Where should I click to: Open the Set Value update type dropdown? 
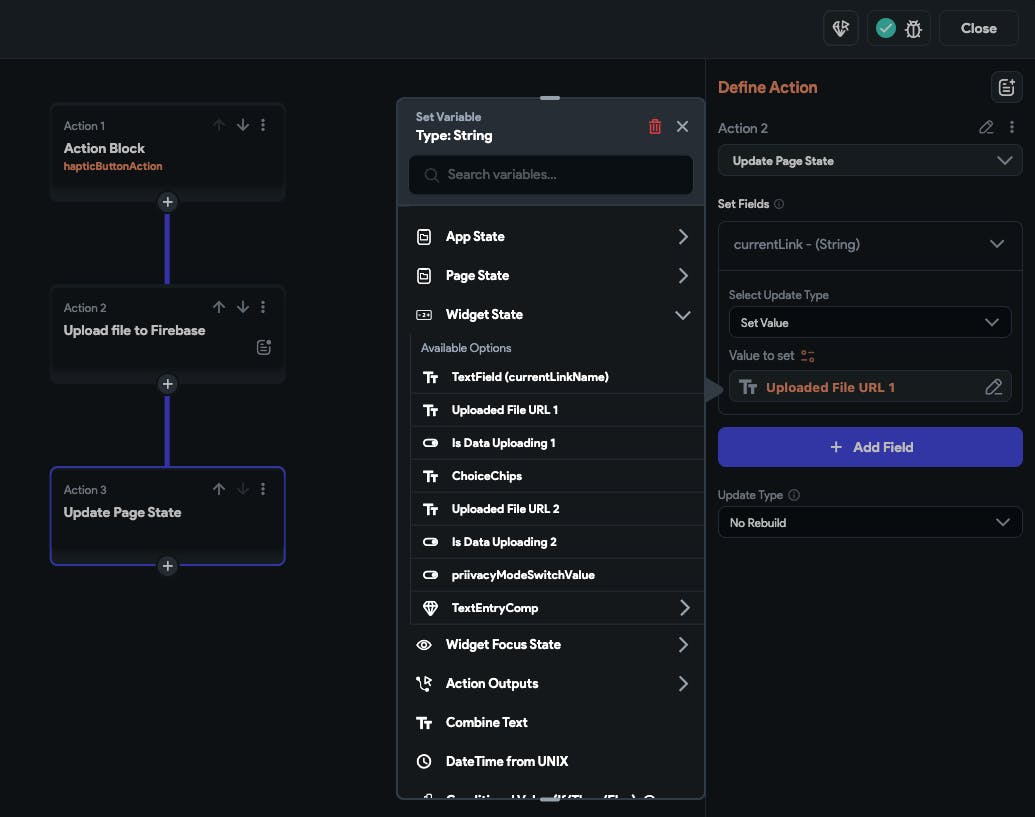tap(869, 323)
